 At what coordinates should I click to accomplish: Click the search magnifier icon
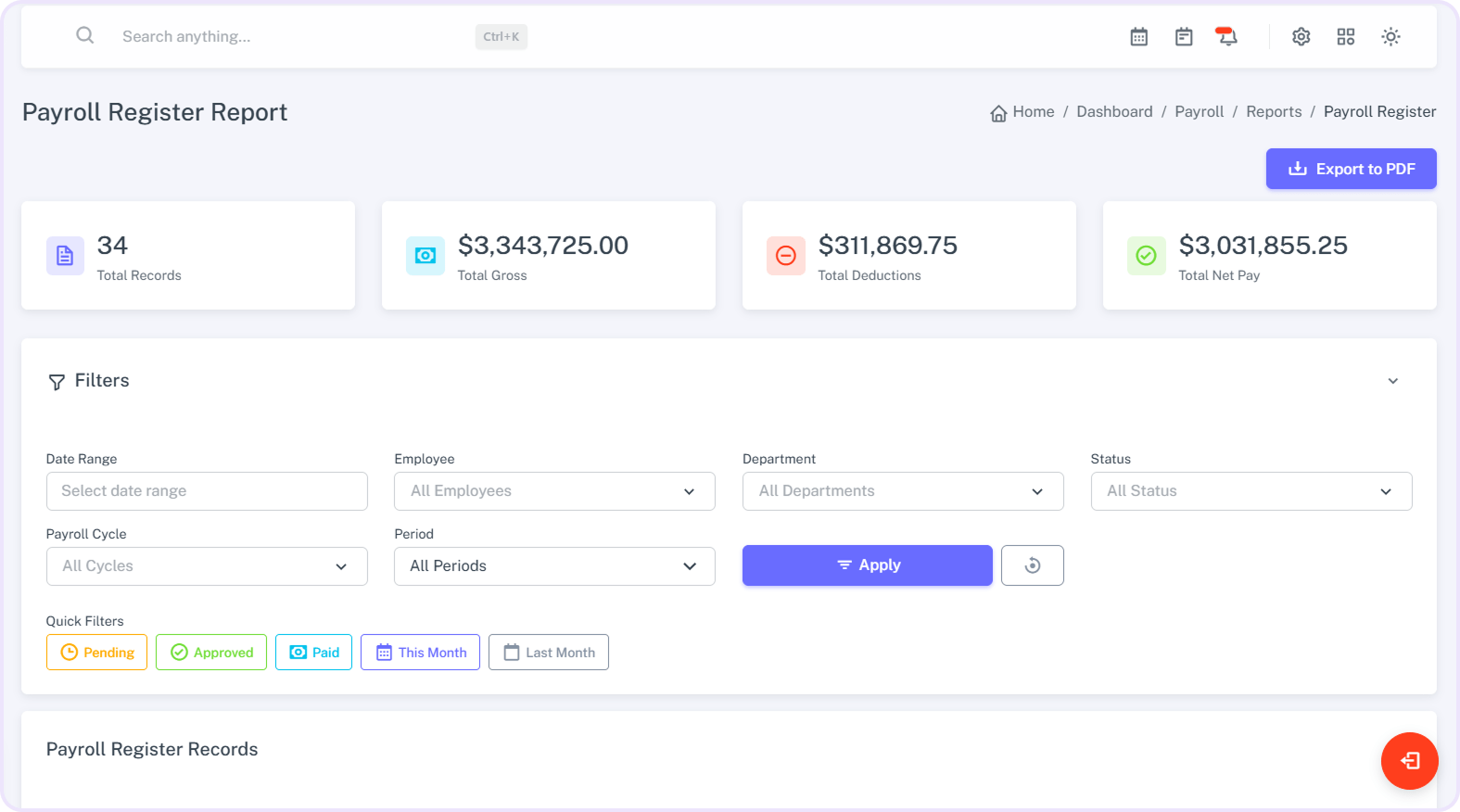click(x=84, y=36)
